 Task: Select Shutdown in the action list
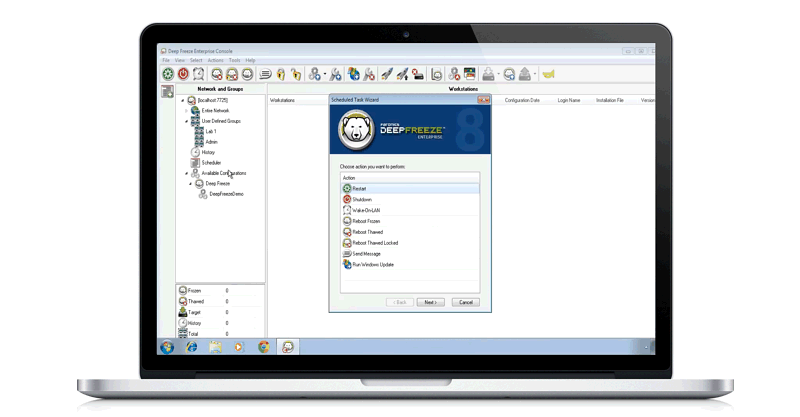pos(410,200)
